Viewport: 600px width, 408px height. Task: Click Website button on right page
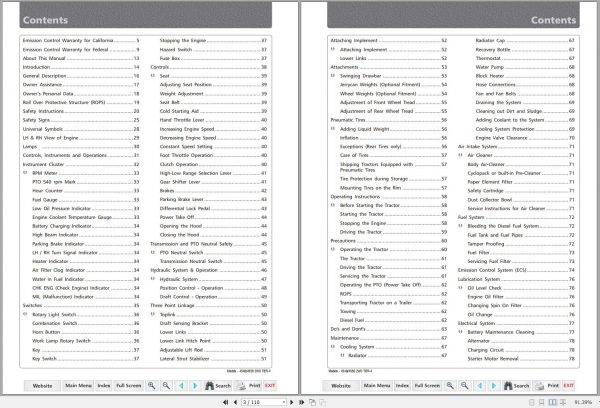click(x=341, y=385)
